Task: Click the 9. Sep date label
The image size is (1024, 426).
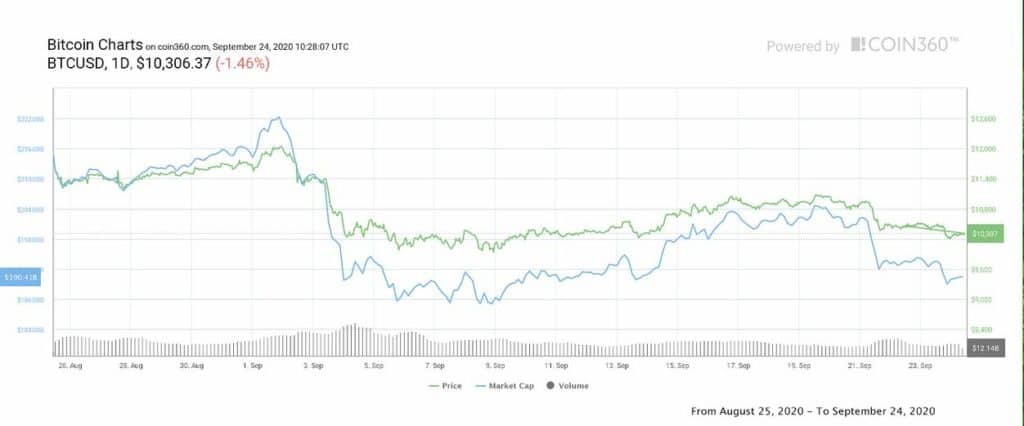Action: (497, 366)
